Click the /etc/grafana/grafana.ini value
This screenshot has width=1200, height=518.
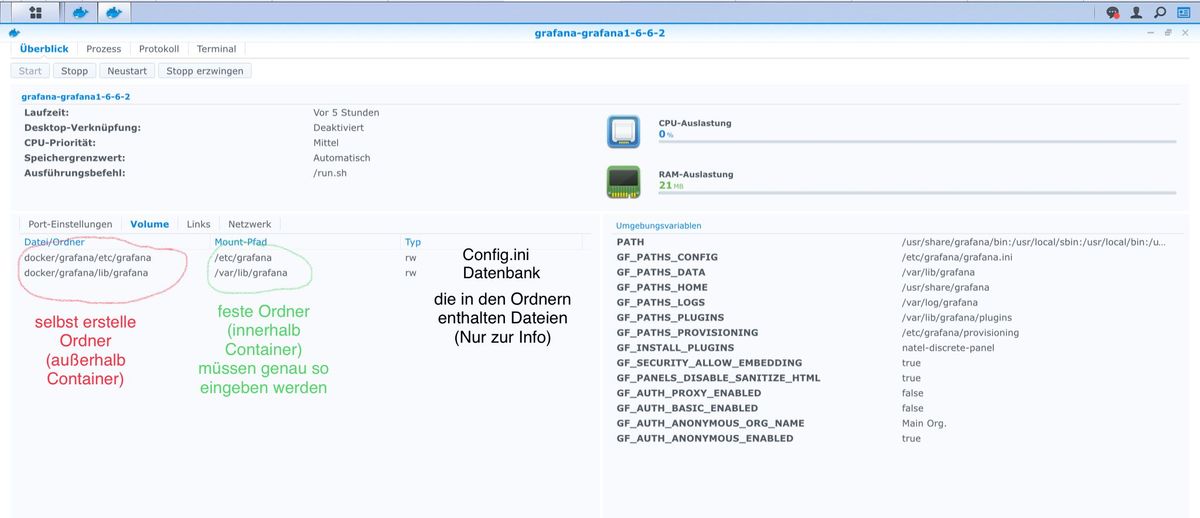pos(957,257)
